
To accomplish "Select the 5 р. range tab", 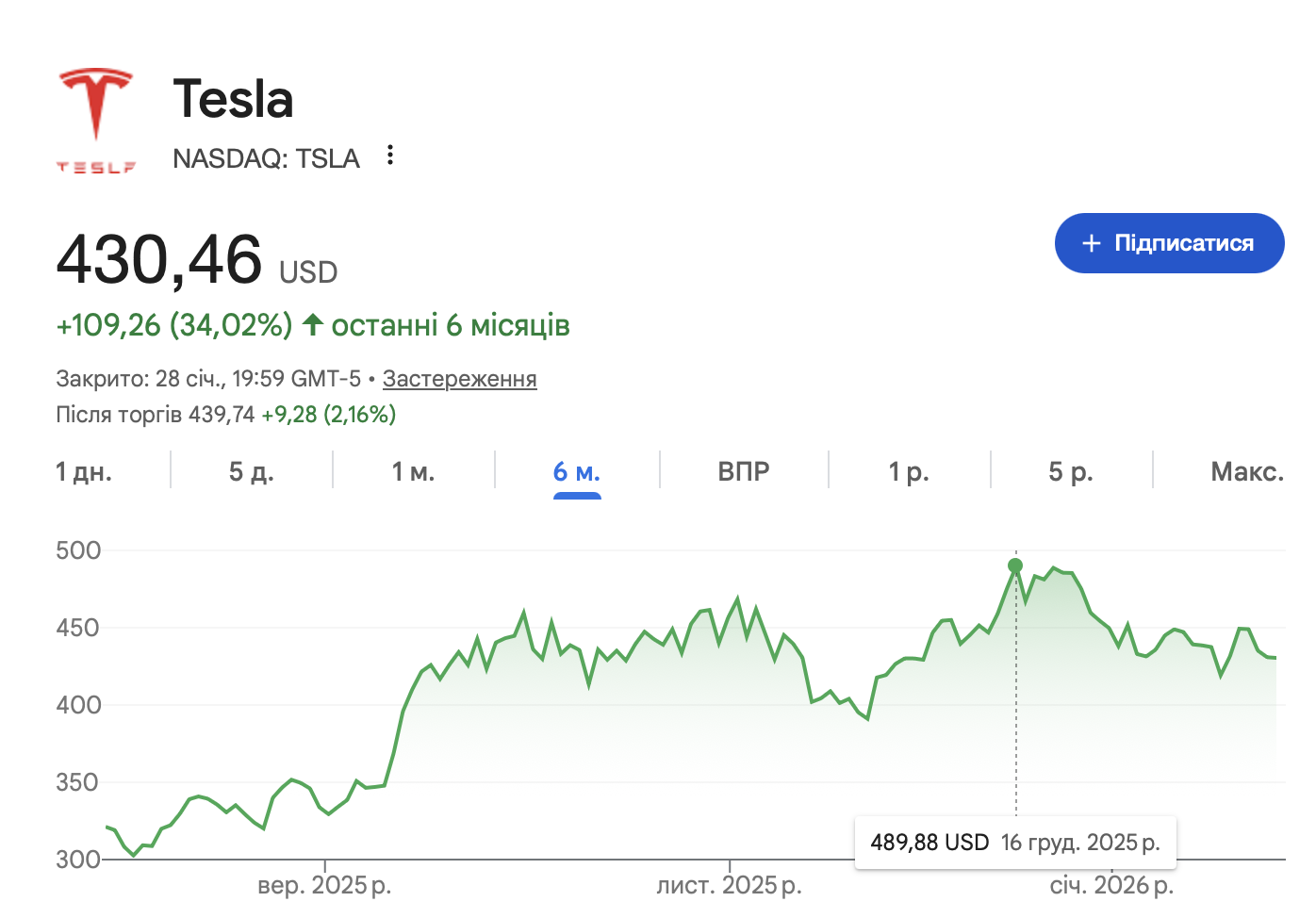I will (x=1071, y=471).
